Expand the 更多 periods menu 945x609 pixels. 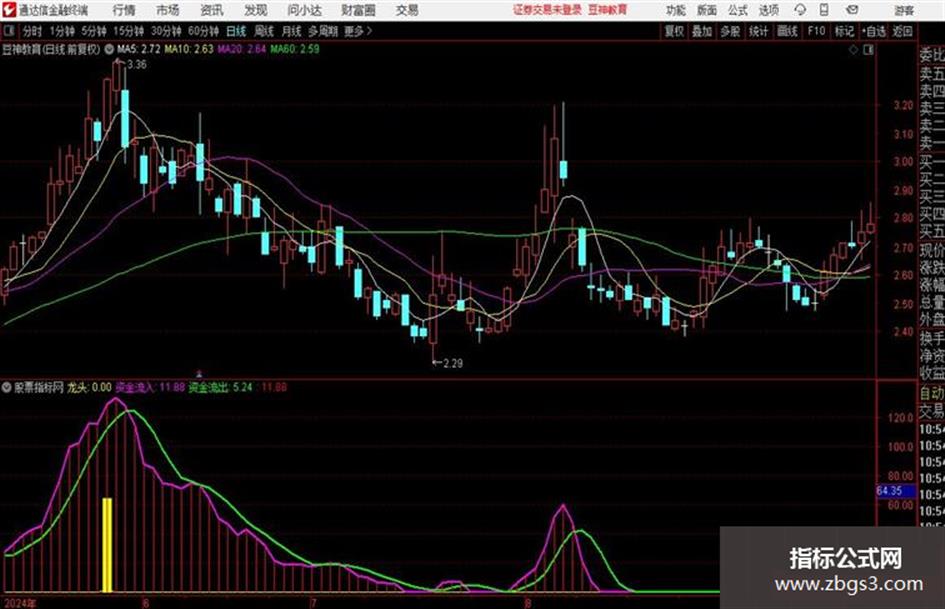pyautogui.click(x=358, y=31)
